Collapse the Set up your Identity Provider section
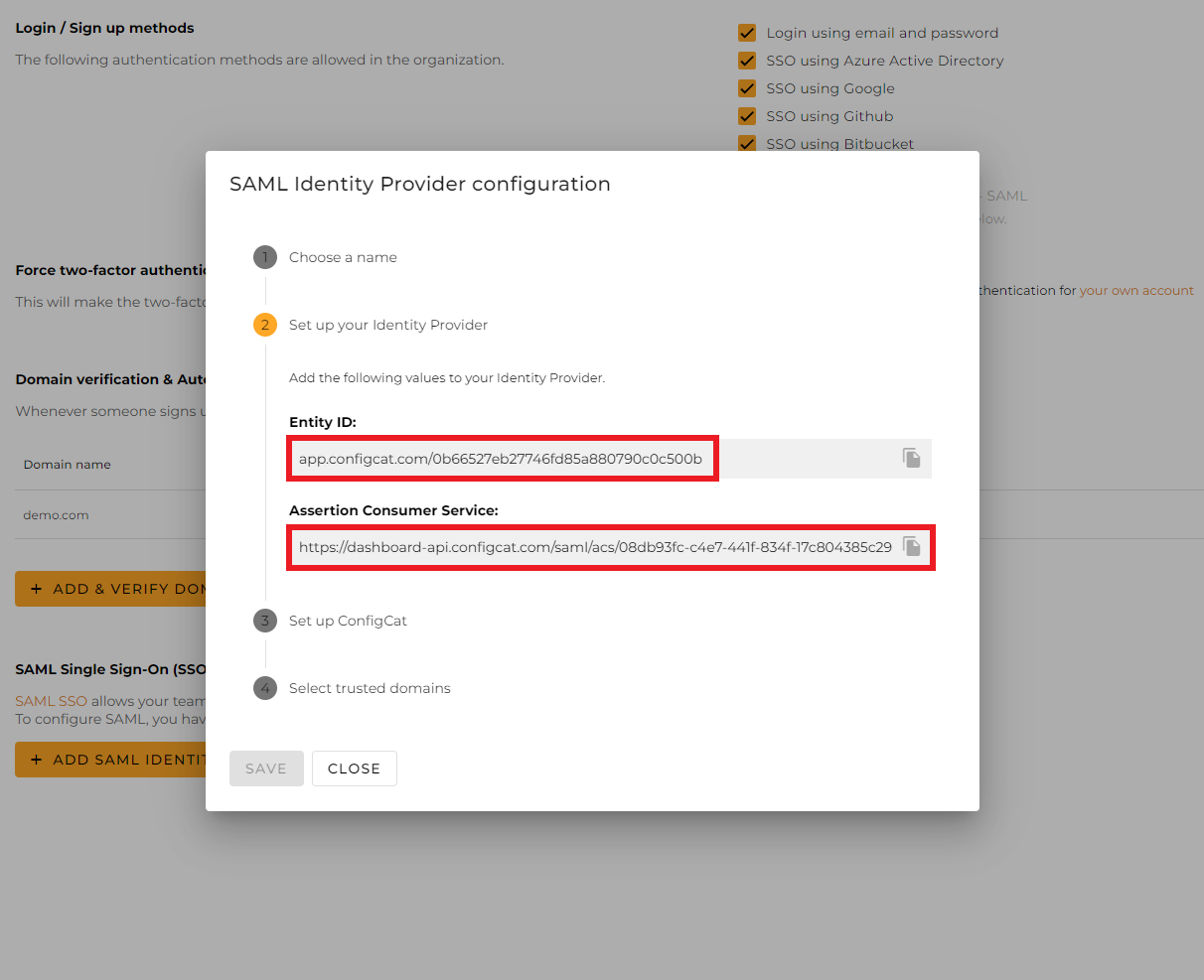1204x980 pixels. pyautogui.click(x=387, y=324)
